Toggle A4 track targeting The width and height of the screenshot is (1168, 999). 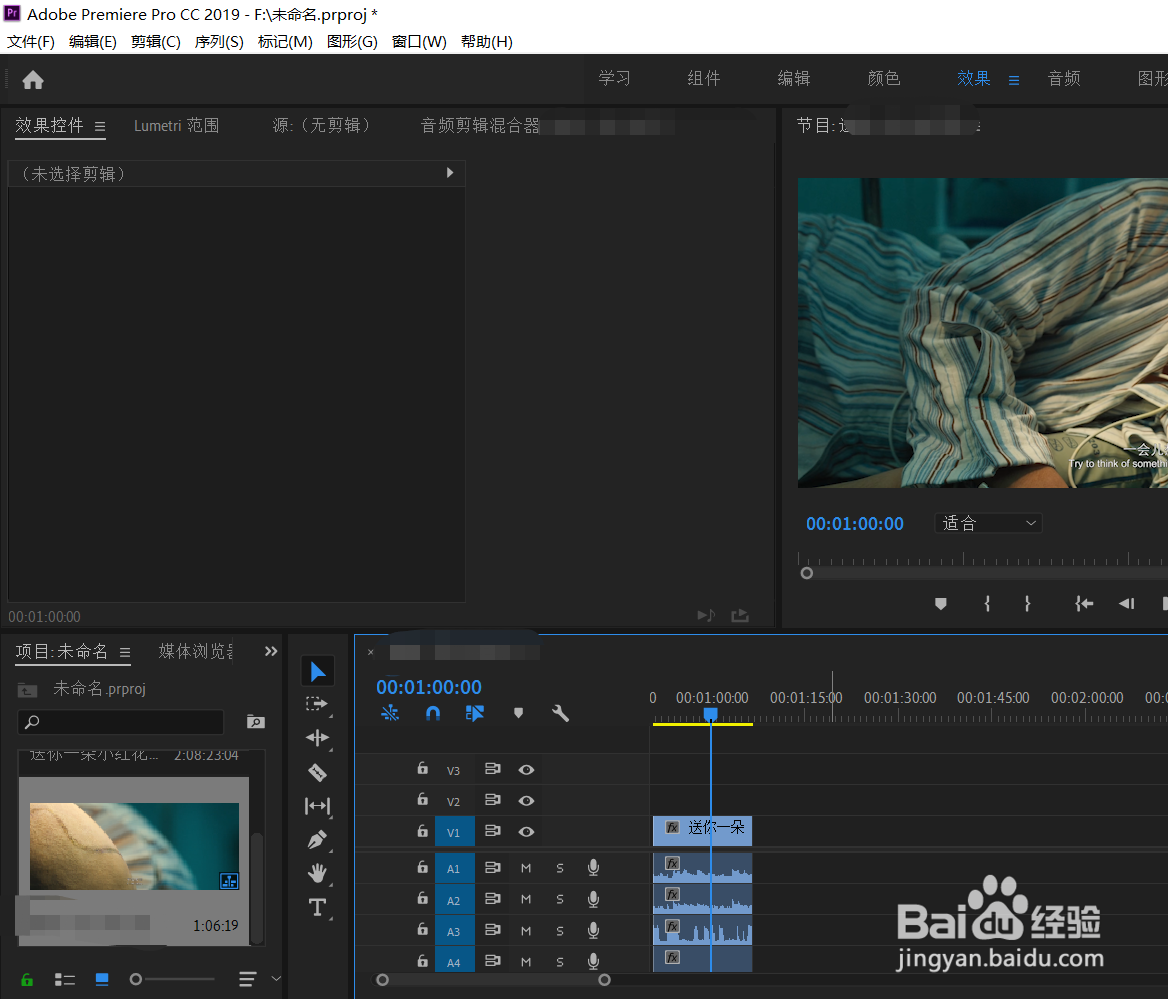[x=454, y=962]
